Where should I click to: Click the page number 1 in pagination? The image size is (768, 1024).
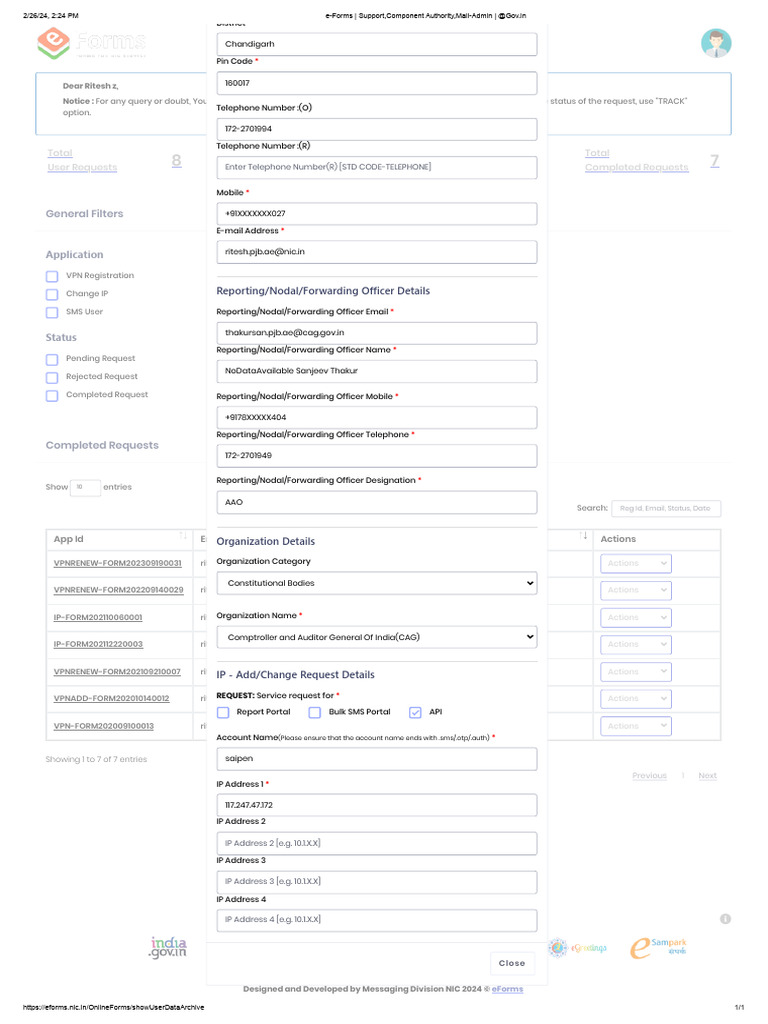coord(683,776)
